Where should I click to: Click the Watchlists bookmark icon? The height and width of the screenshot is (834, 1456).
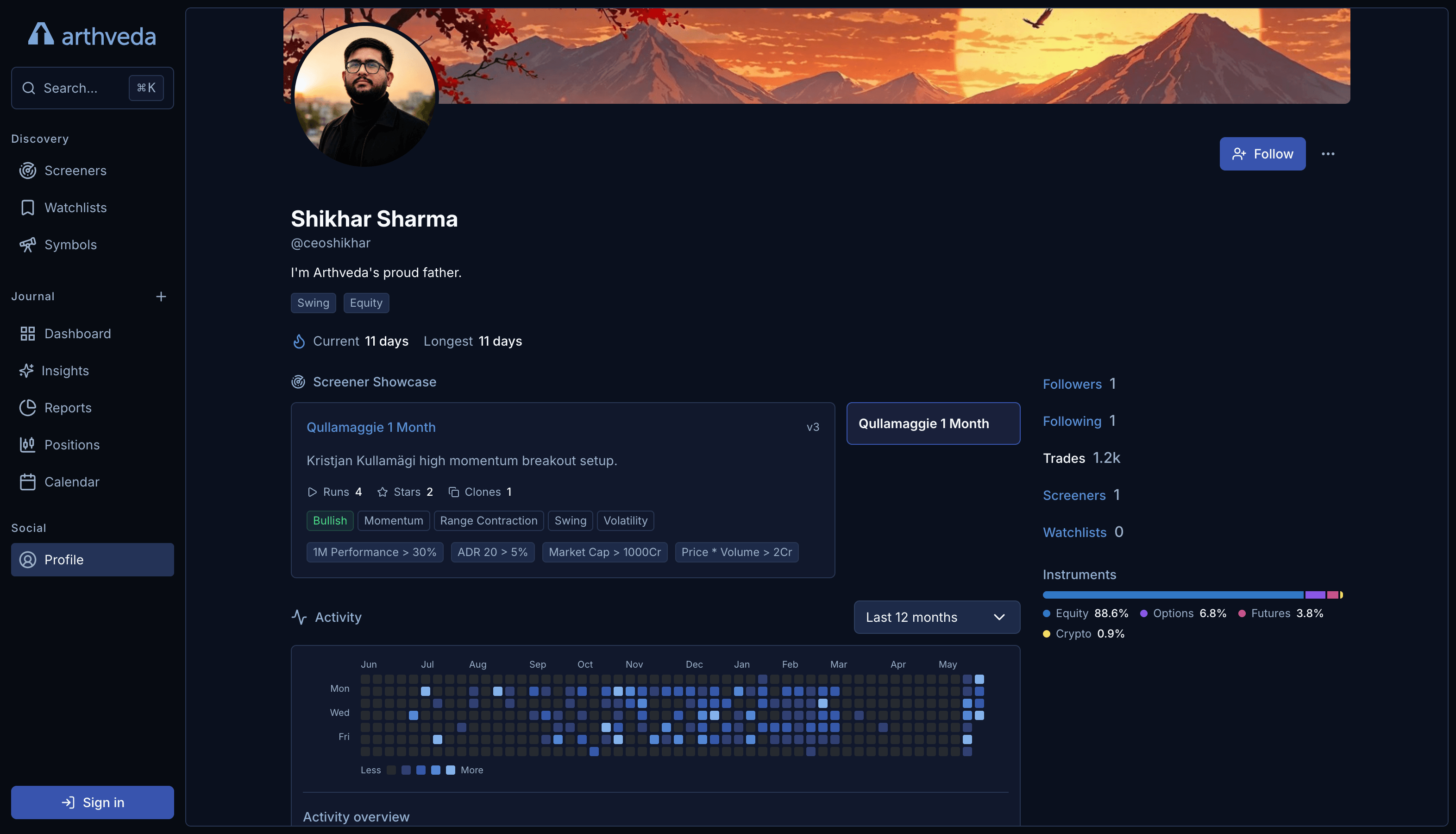point(27,208)
